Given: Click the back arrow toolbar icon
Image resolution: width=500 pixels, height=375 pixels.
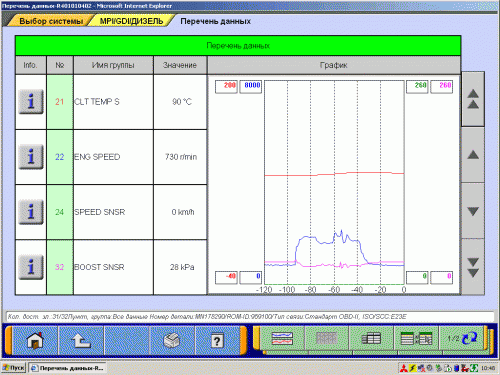Looking at the screenshot, I should pos(81,340).
